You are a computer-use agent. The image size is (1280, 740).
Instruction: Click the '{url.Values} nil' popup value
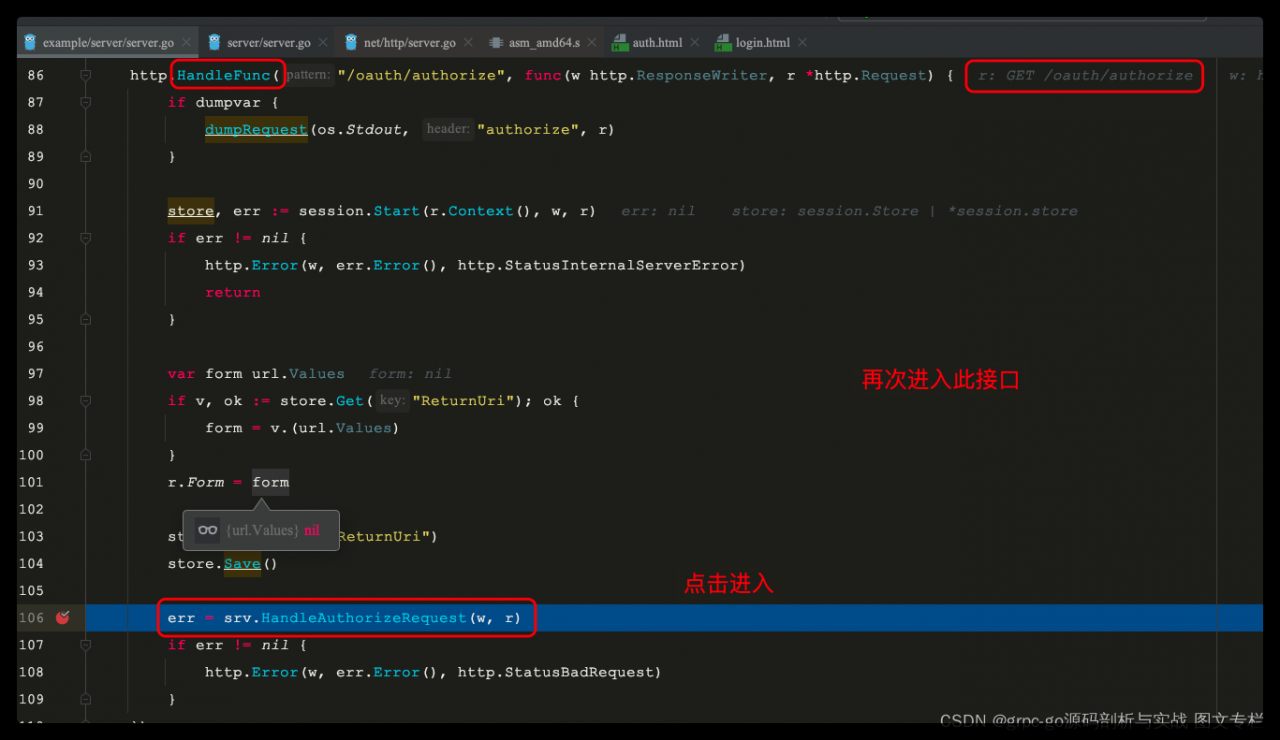pos(273,530)
